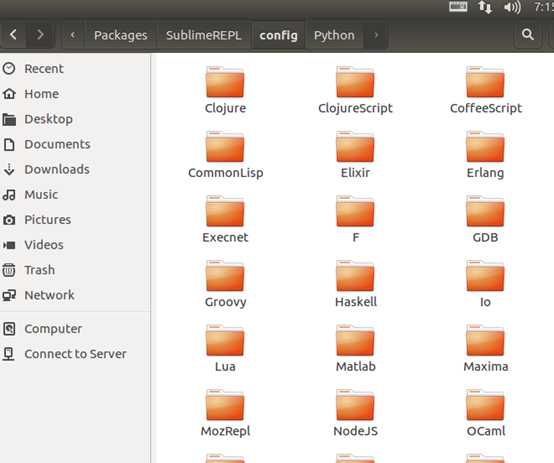Open Python in the path bar

334,35
